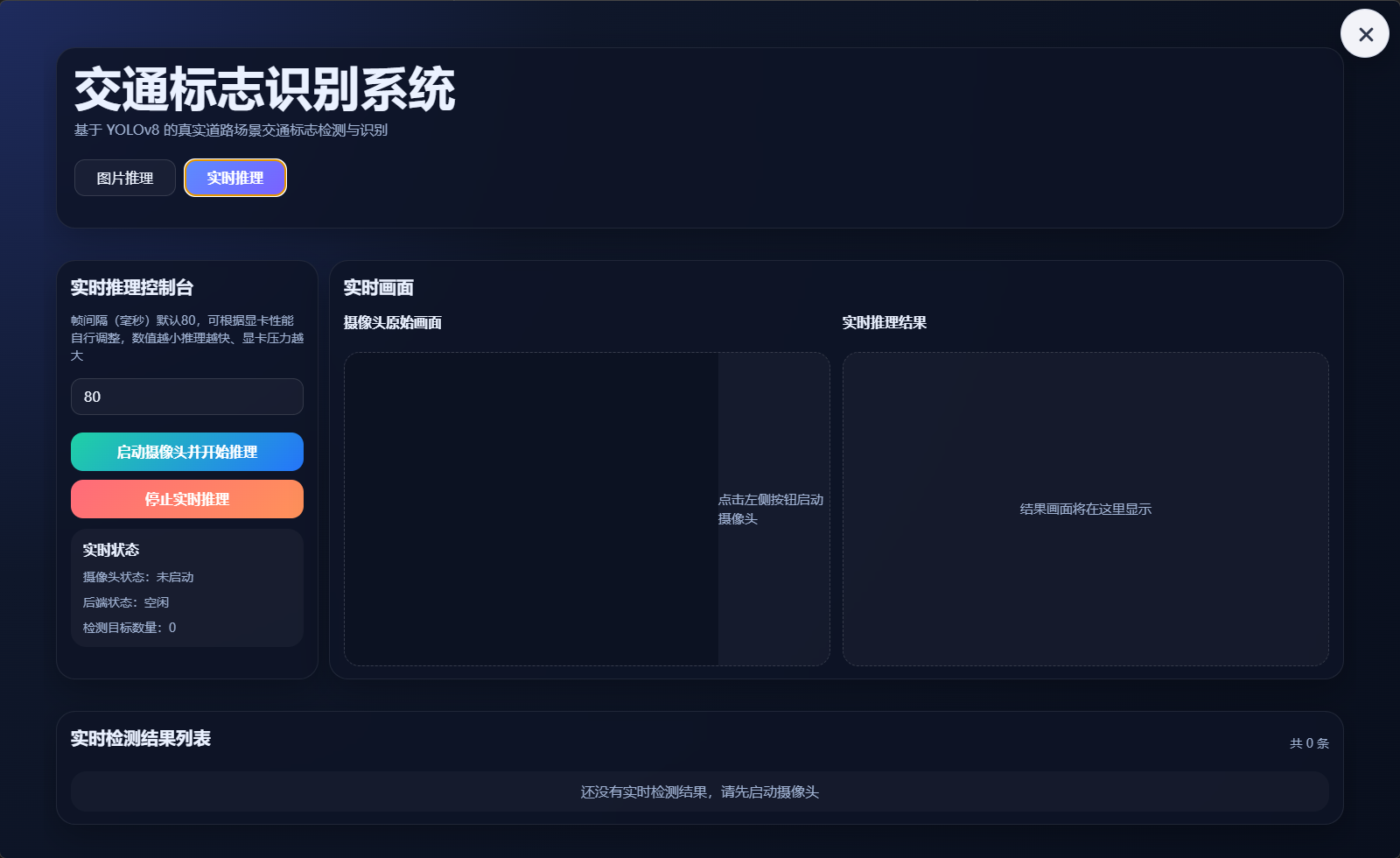Click the 点击左侧按钮启动摄像头 hint text
This screenshot has width=1400, height=858.
(770, 510)
